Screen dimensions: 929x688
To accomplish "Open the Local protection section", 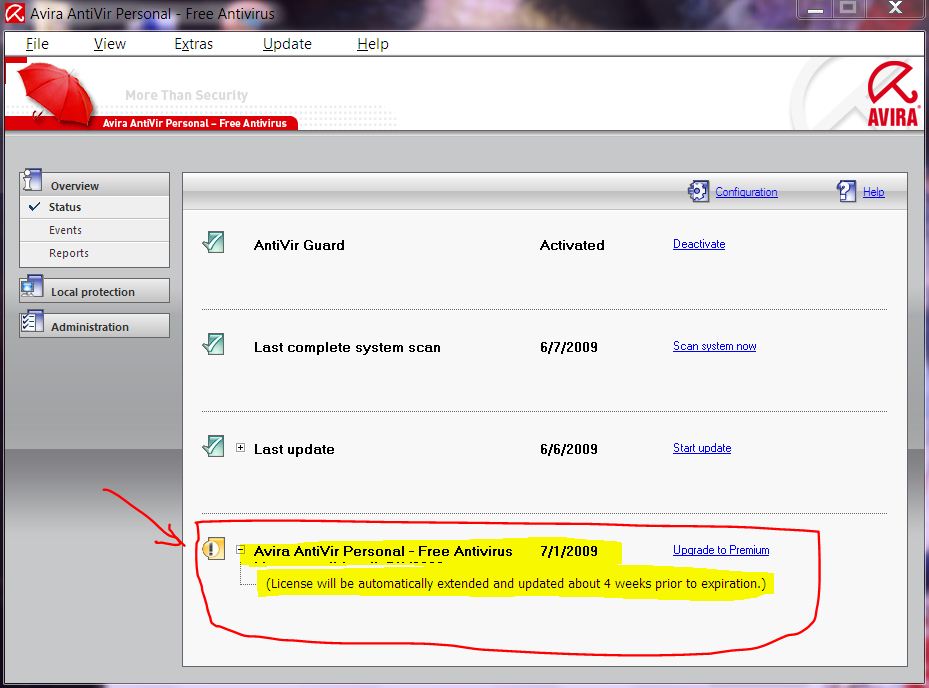I will coord(95,291).
